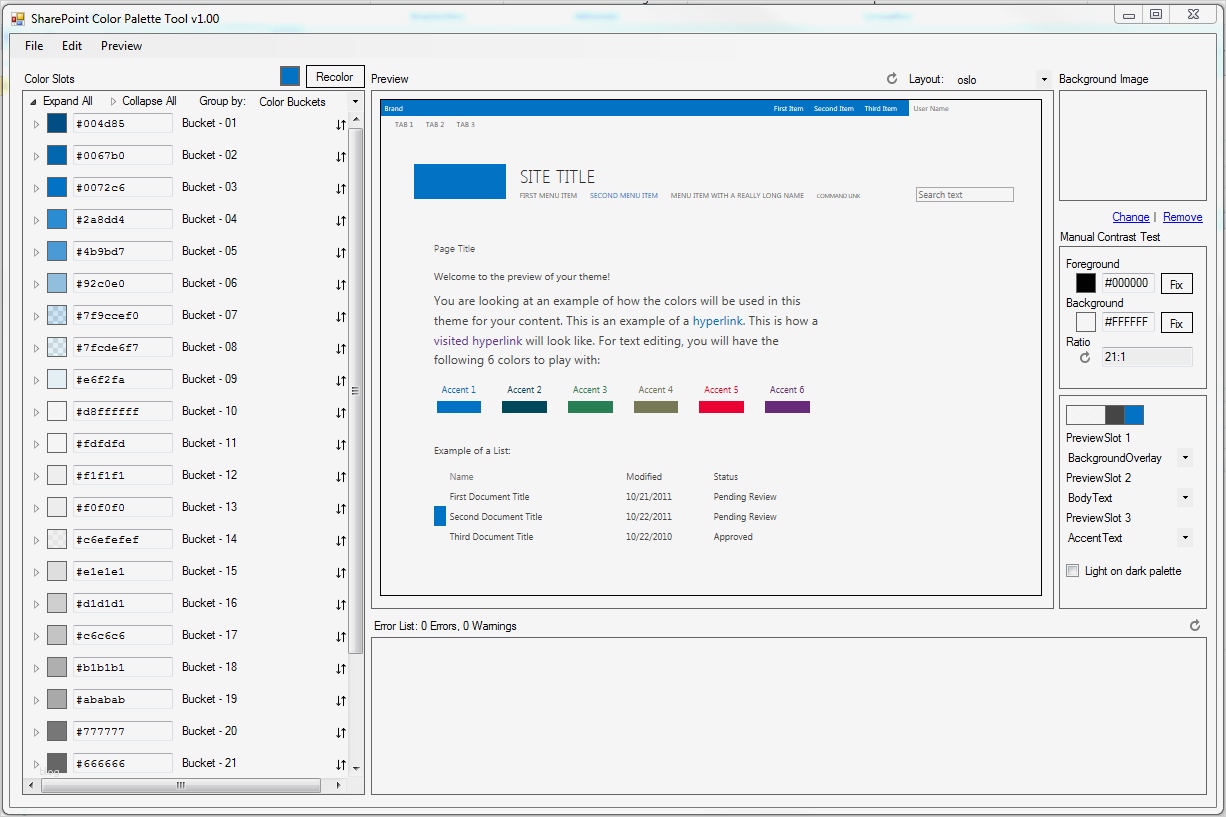The image size is (1226, 817).
Task: Click the swap icon for Bucket - 04
Action: click(x=340, y=221)
